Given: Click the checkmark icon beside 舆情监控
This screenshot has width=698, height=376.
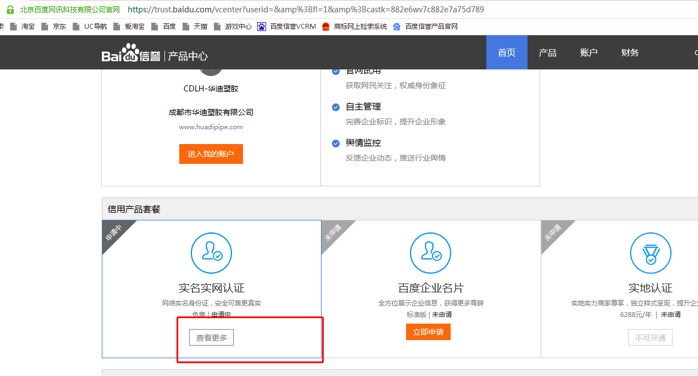Looking at the screenshot, I should [x=336, y=143].
